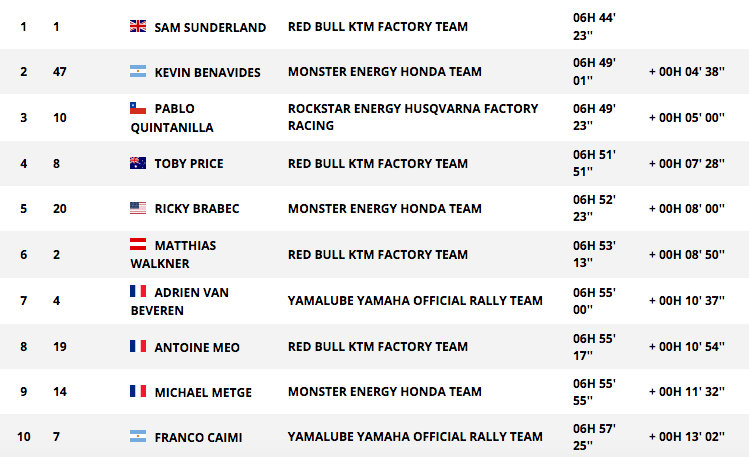Click bike number 47 in second row

(x=60, y=72)
